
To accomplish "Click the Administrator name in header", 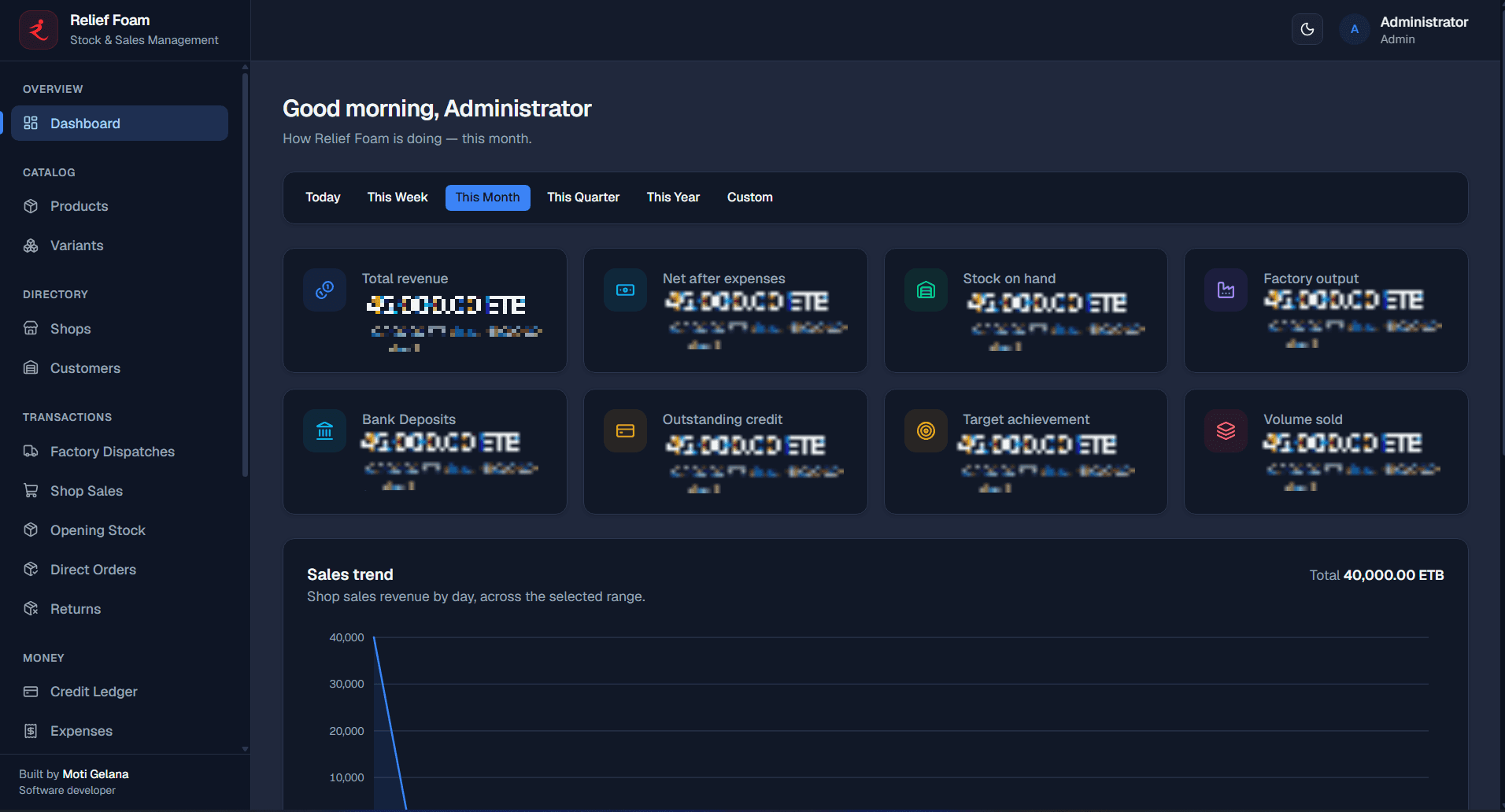I will tap(1424, 22).
